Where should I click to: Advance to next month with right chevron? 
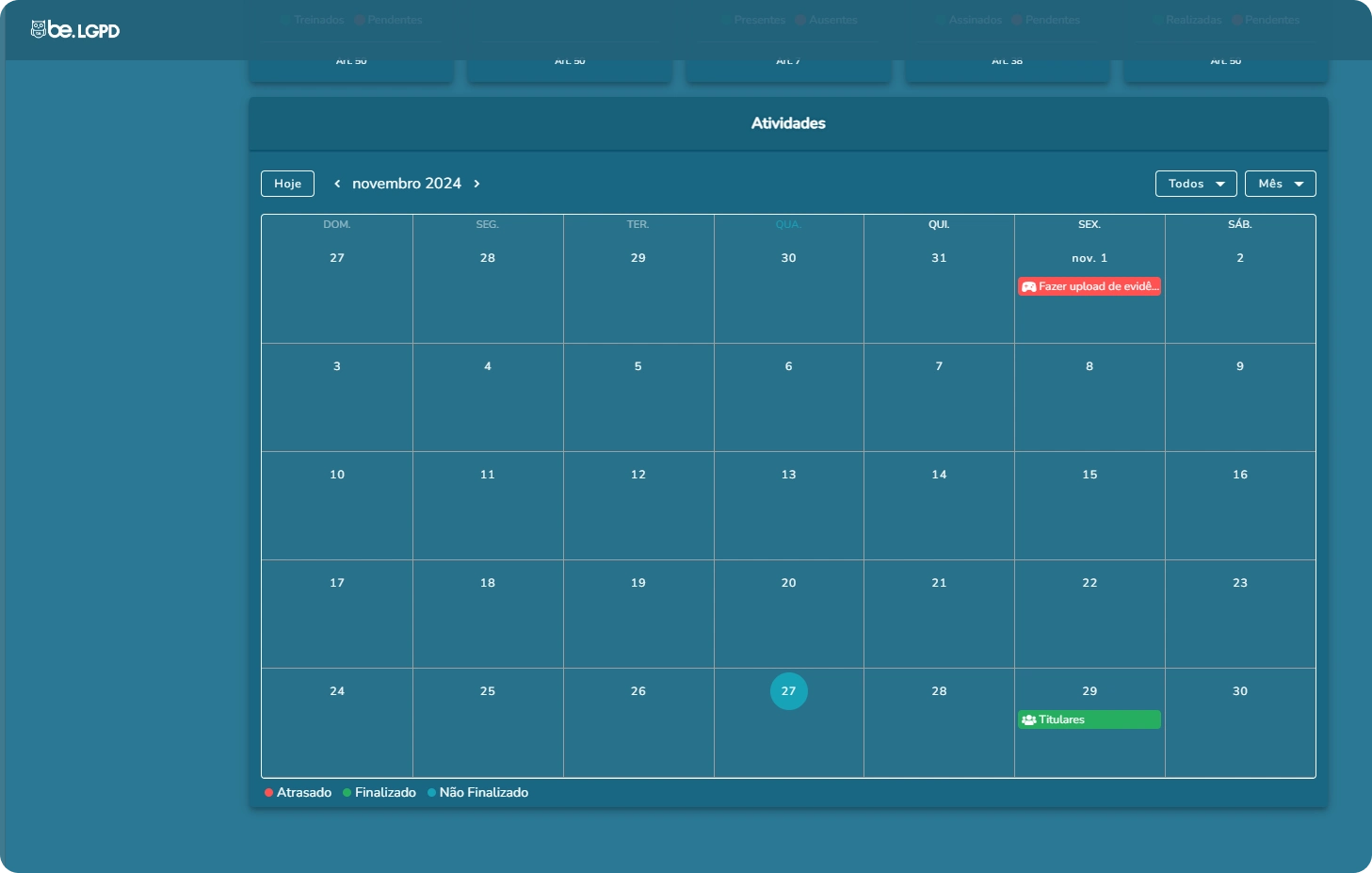[x=476, y=184]
